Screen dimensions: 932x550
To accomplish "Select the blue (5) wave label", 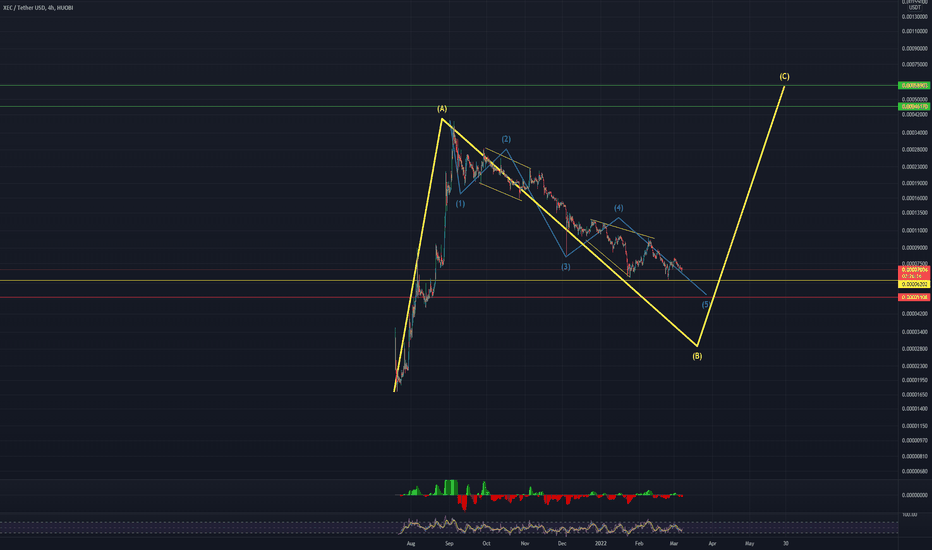I will point(706,304).
